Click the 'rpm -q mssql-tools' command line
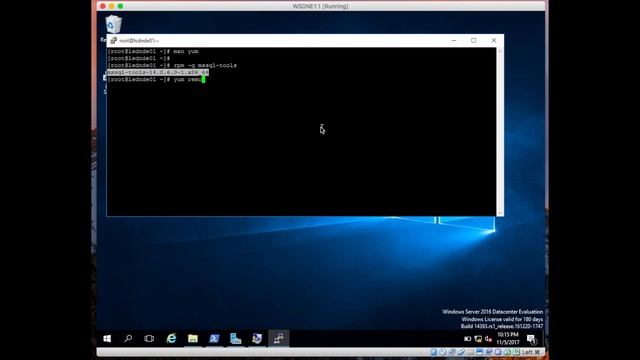 tap(172, 65)
